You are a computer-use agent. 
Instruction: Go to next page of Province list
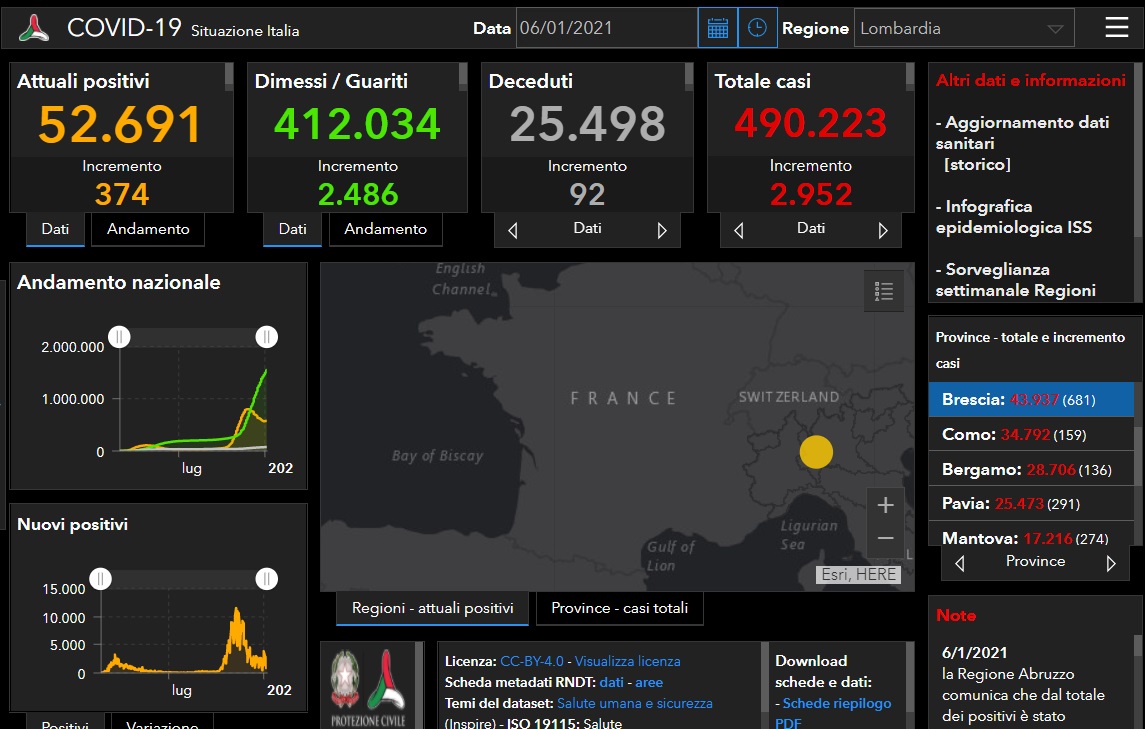(x=1110, y=563)
